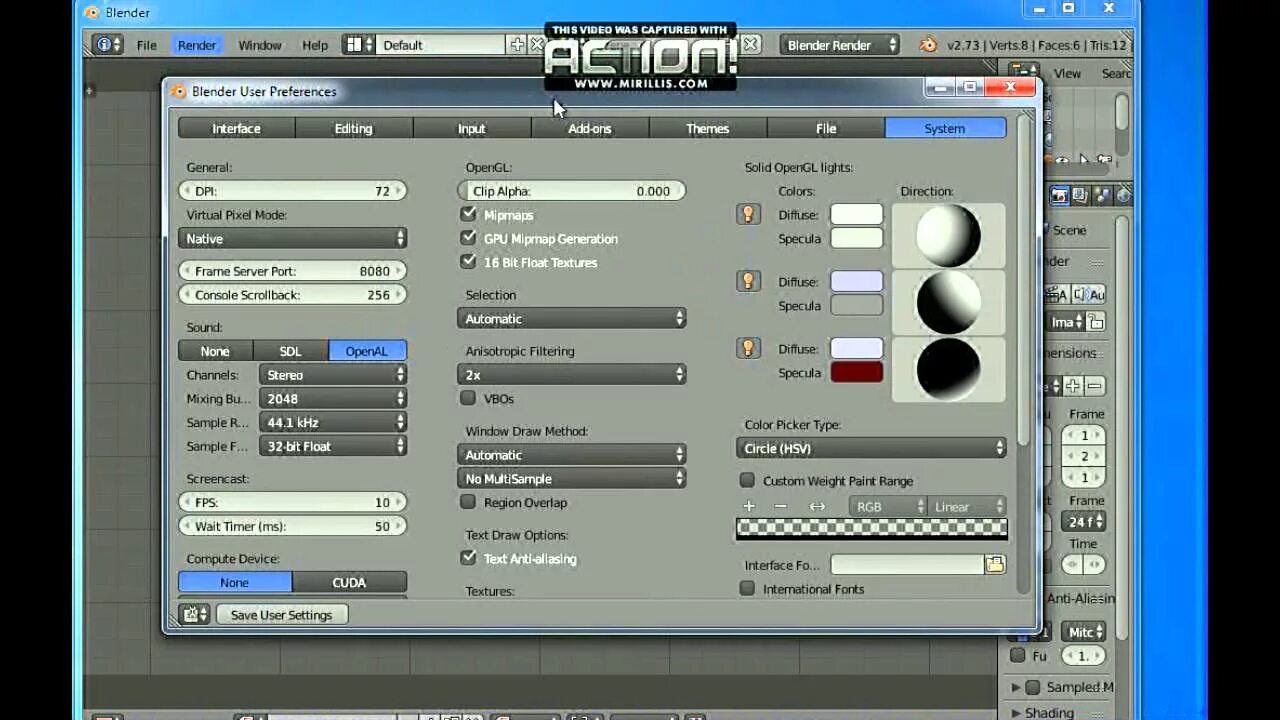Click the Blender logo icon in the header

929,45
